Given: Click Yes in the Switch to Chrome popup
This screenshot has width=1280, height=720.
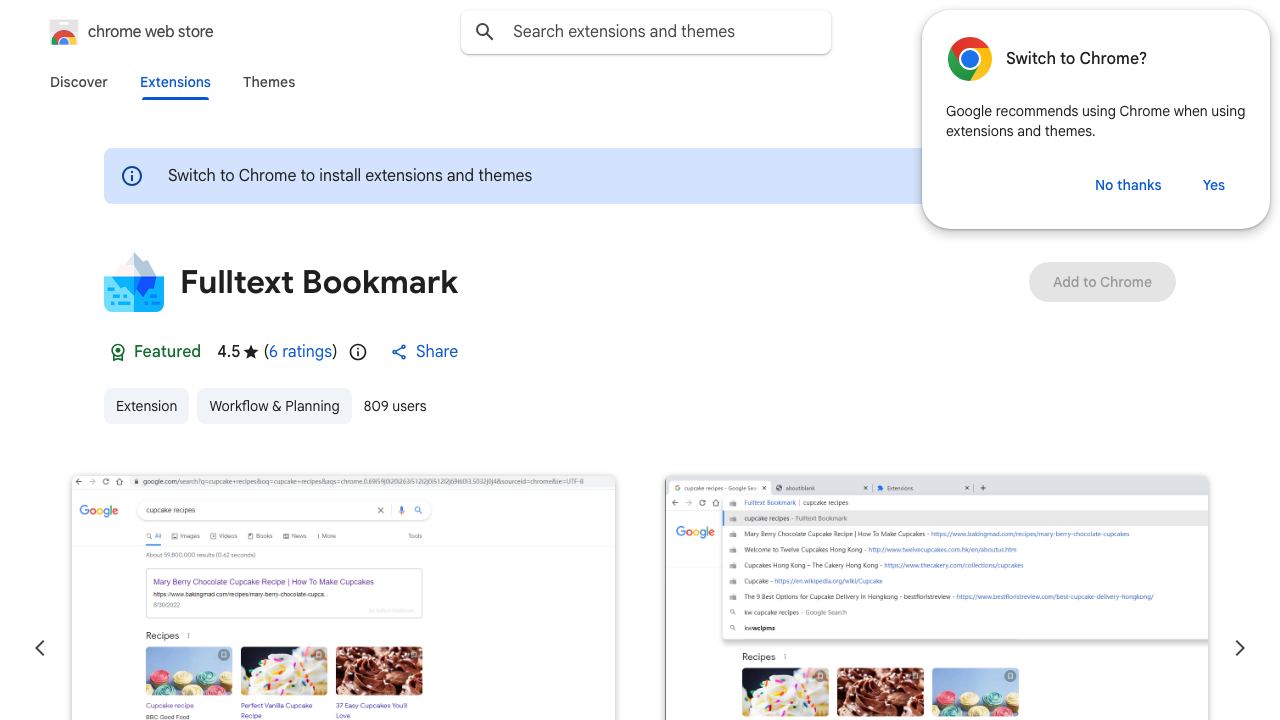Looking at the screenshot, I should tap(1214, 185).
